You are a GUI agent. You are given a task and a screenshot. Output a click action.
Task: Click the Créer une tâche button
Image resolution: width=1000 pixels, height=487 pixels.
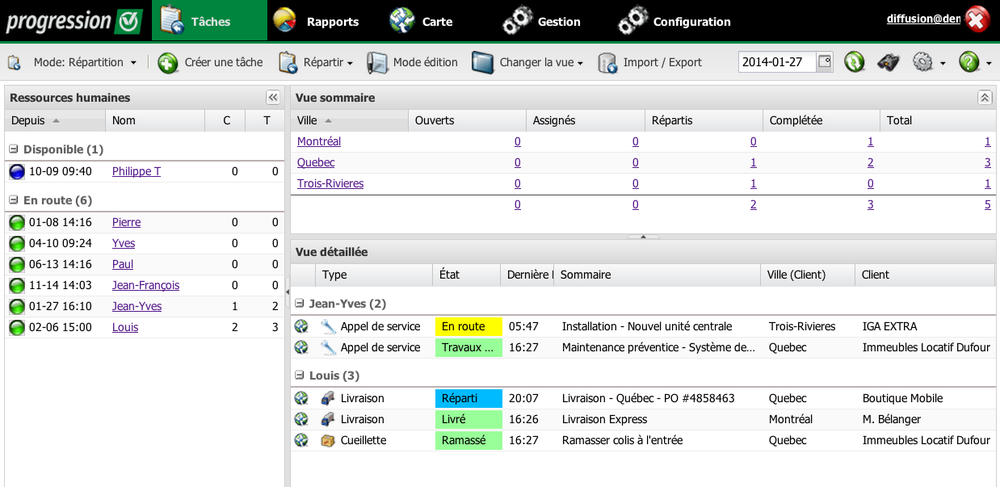pyautogui.click(x=211, y=62)
